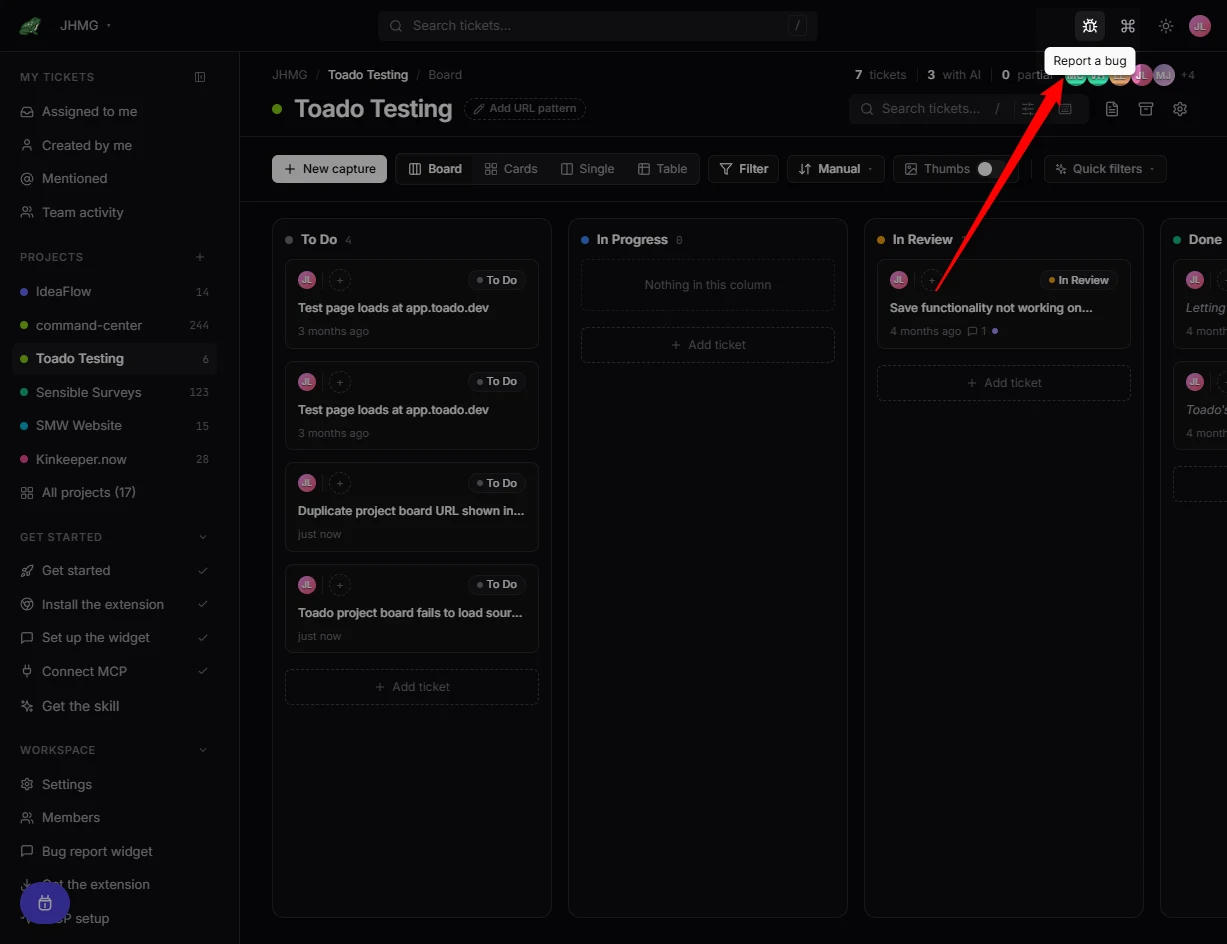Add ticket in the In Progress column
The width and height of the screenshot is (1227, 944).
point(708,344)
